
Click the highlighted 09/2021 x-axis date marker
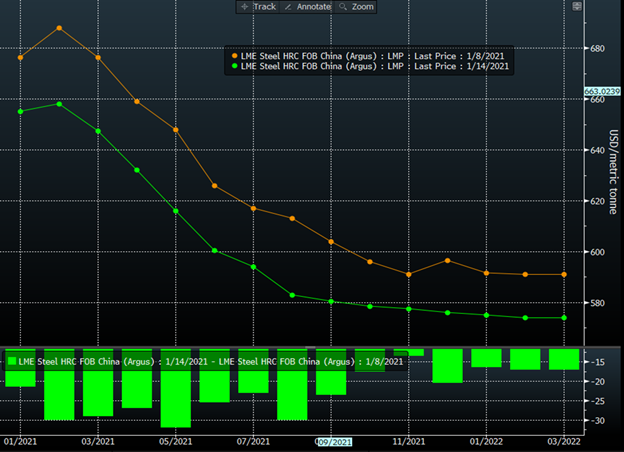tap(333, 441)
